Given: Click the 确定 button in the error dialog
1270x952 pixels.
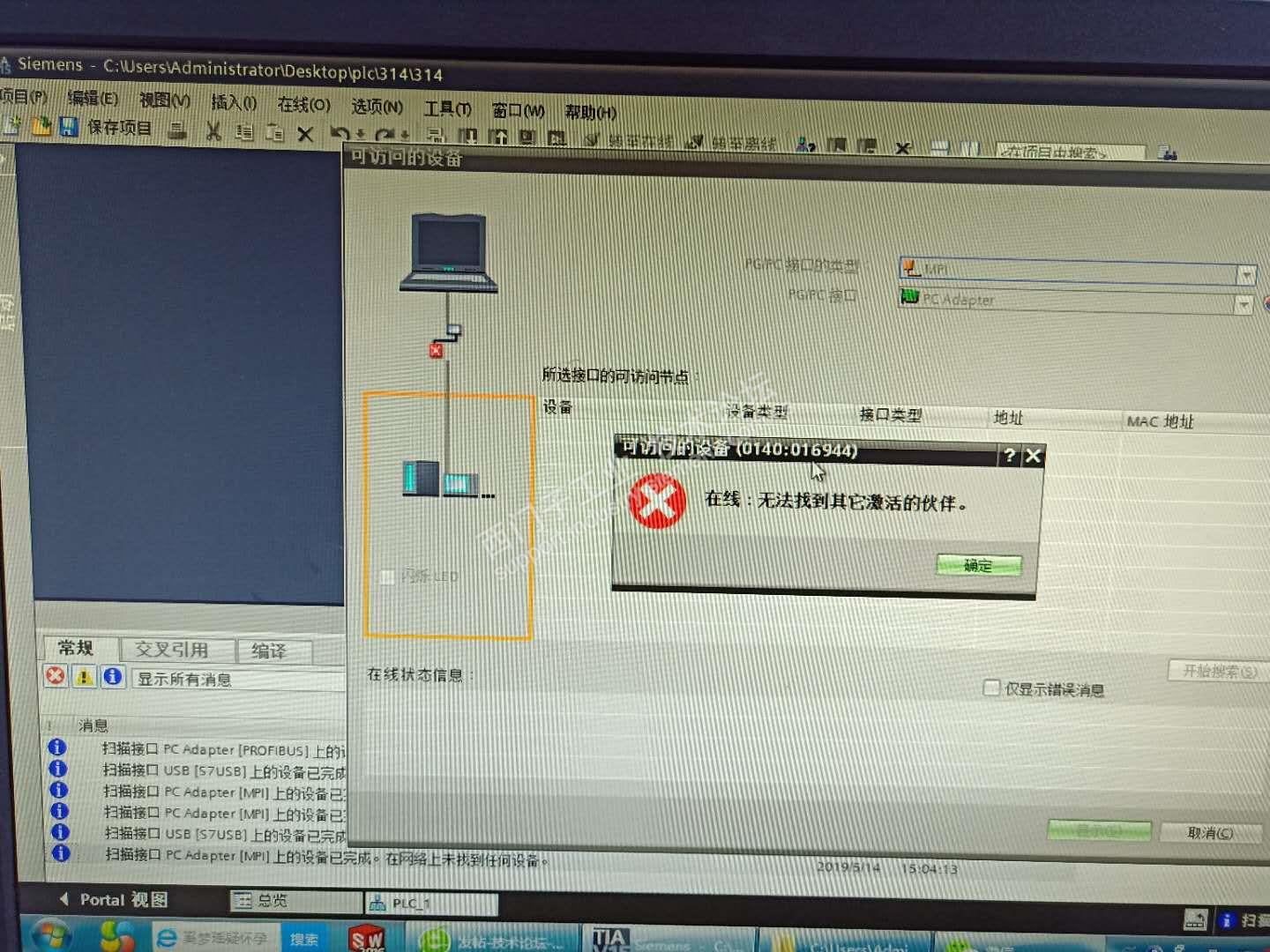Looking at the screenshot, I should [978, 565].
